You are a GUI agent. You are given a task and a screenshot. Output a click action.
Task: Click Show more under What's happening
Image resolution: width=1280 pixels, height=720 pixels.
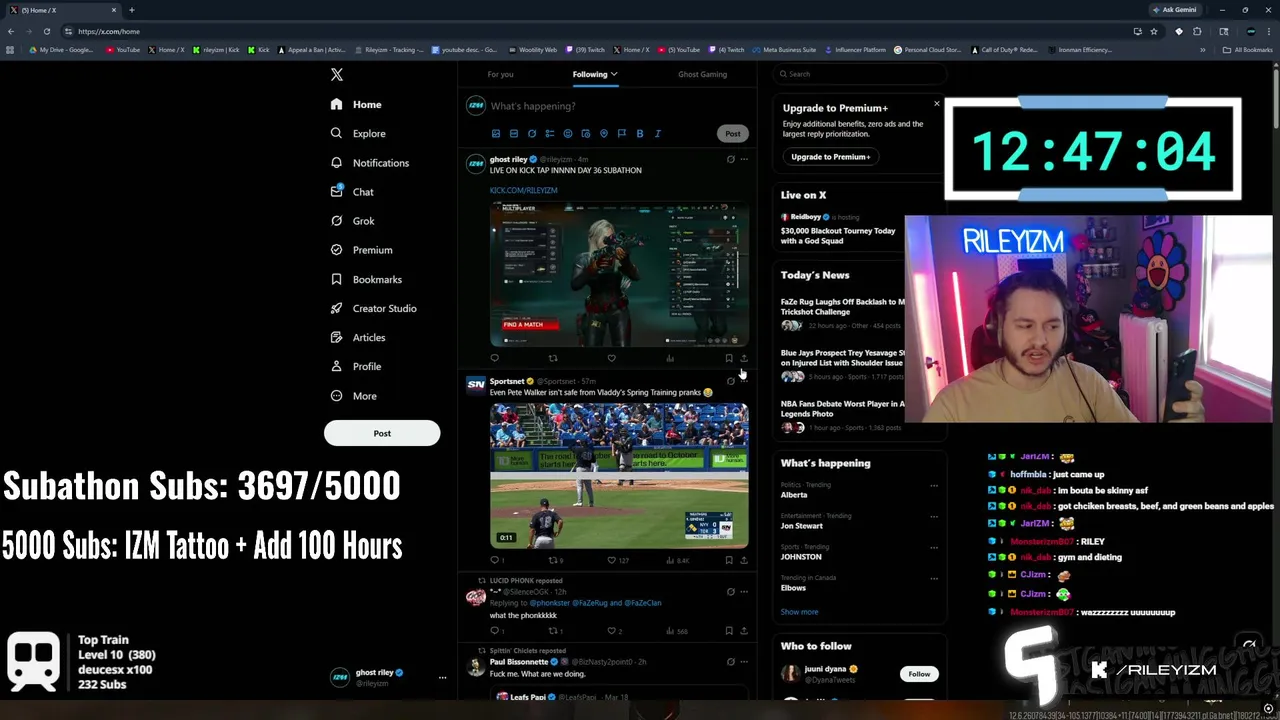tap(799, 612)
